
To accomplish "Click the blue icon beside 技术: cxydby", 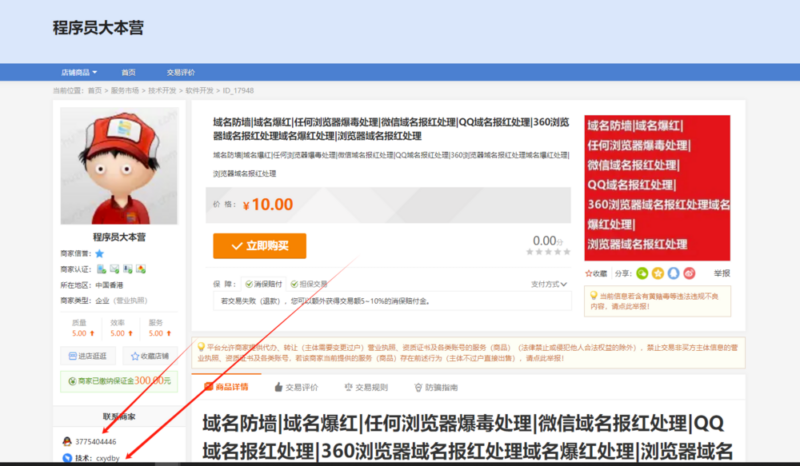I will (x=67, y=458).
